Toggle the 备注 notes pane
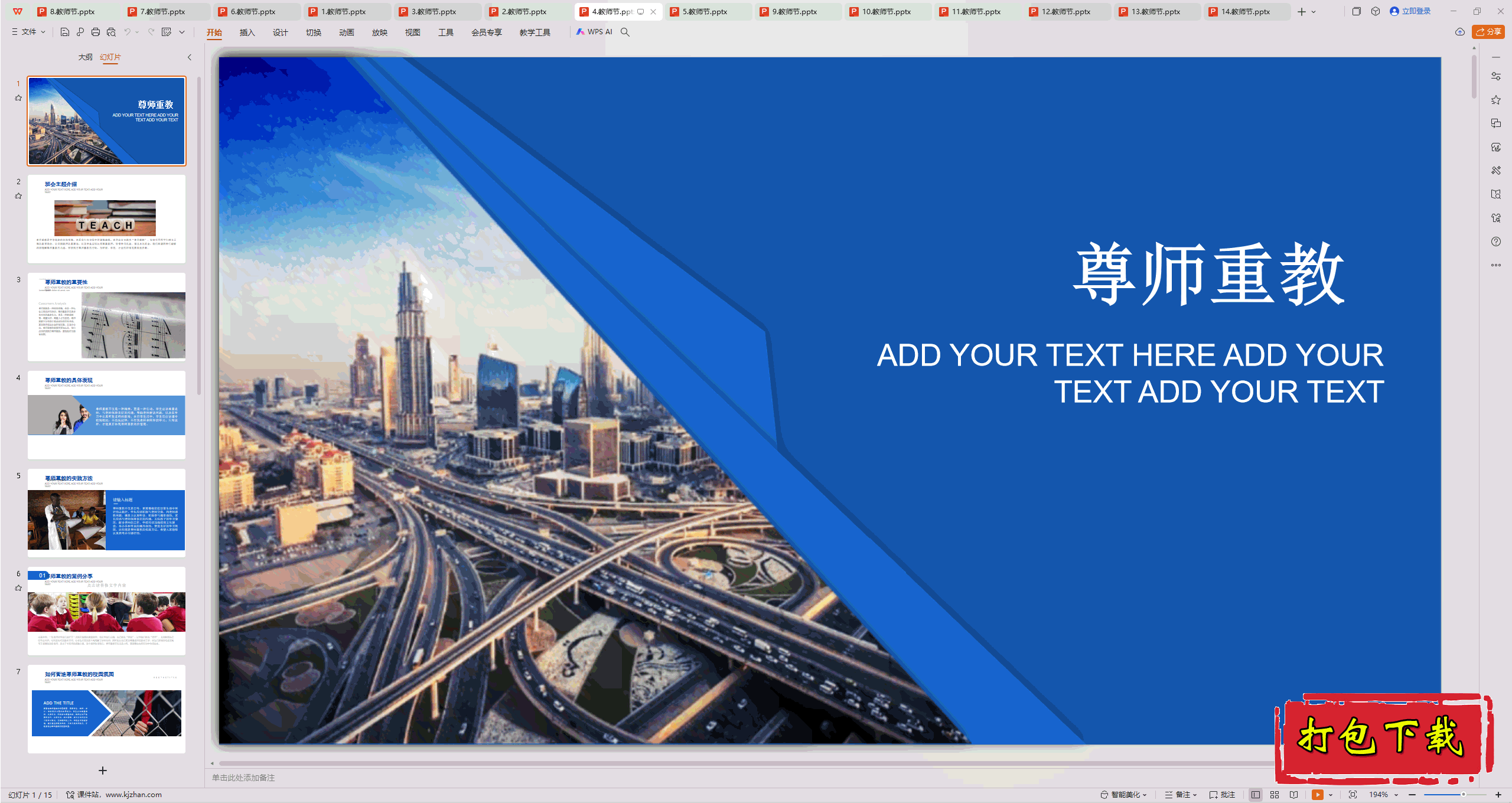The height and width of the screenshot is (803, 1512). [x=1180, y=795]
